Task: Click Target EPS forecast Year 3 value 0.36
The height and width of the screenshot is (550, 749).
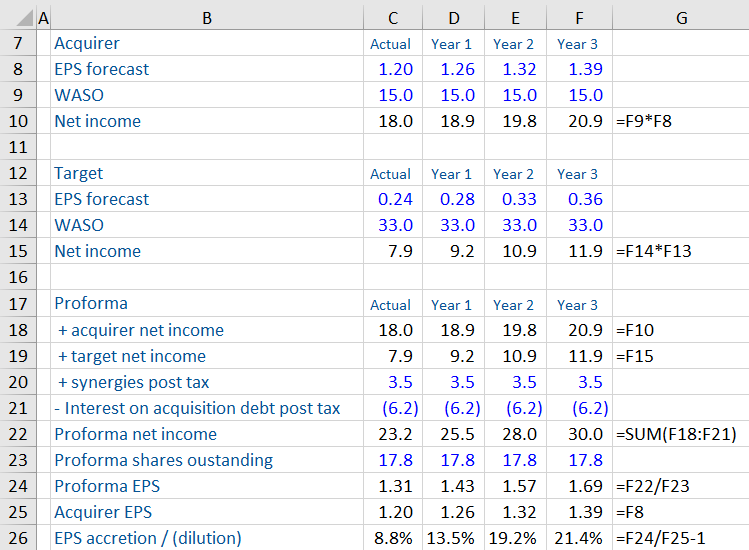Action: point(581,199)
